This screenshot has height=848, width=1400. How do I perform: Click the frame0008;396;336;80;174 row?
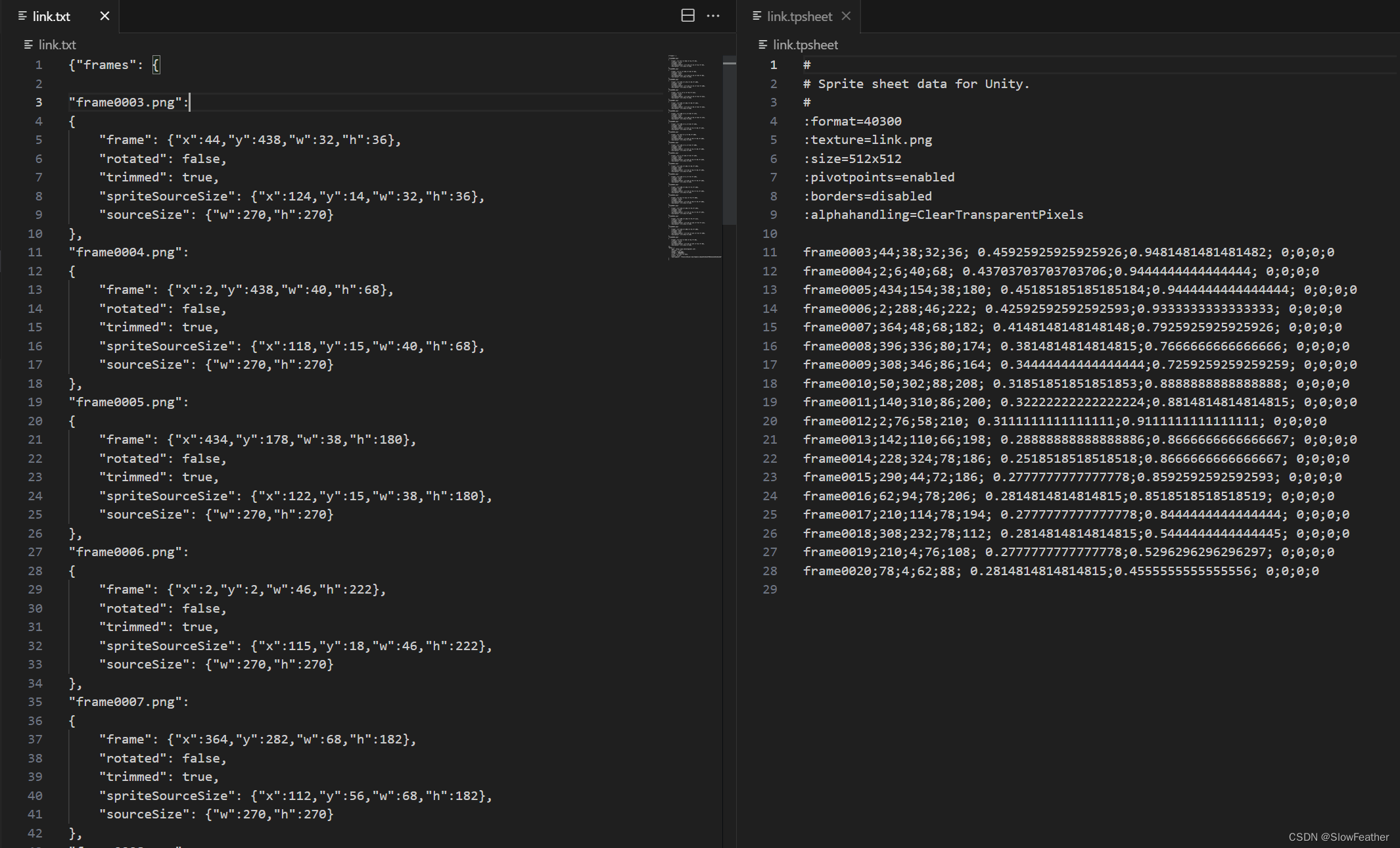1076,346
